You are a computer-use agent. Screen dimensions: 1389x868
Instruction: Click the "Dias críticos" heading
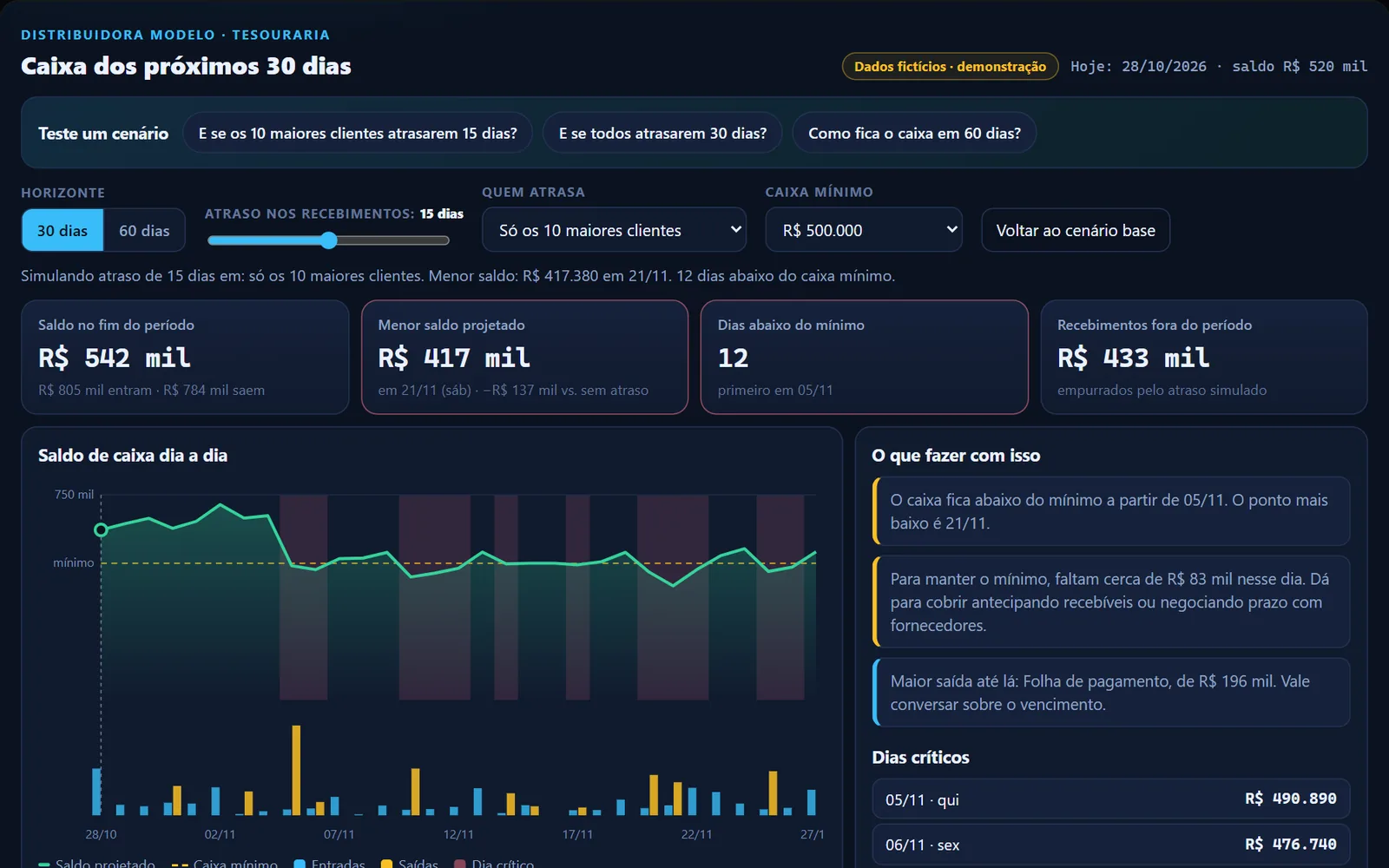(x=920, y=758)
